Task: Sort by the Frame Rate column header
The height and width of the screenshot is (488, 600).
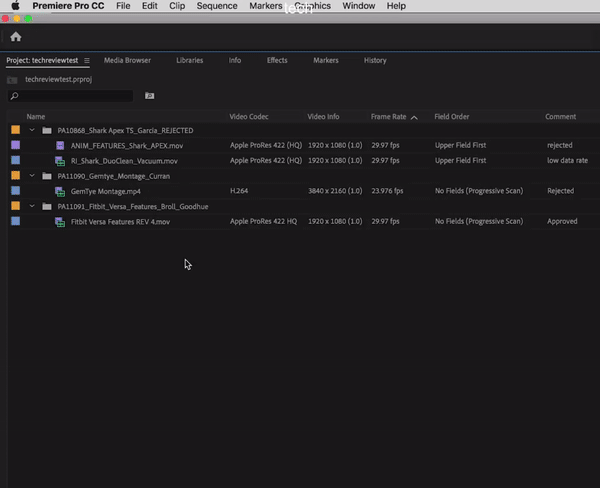Action: pos(388,117)
